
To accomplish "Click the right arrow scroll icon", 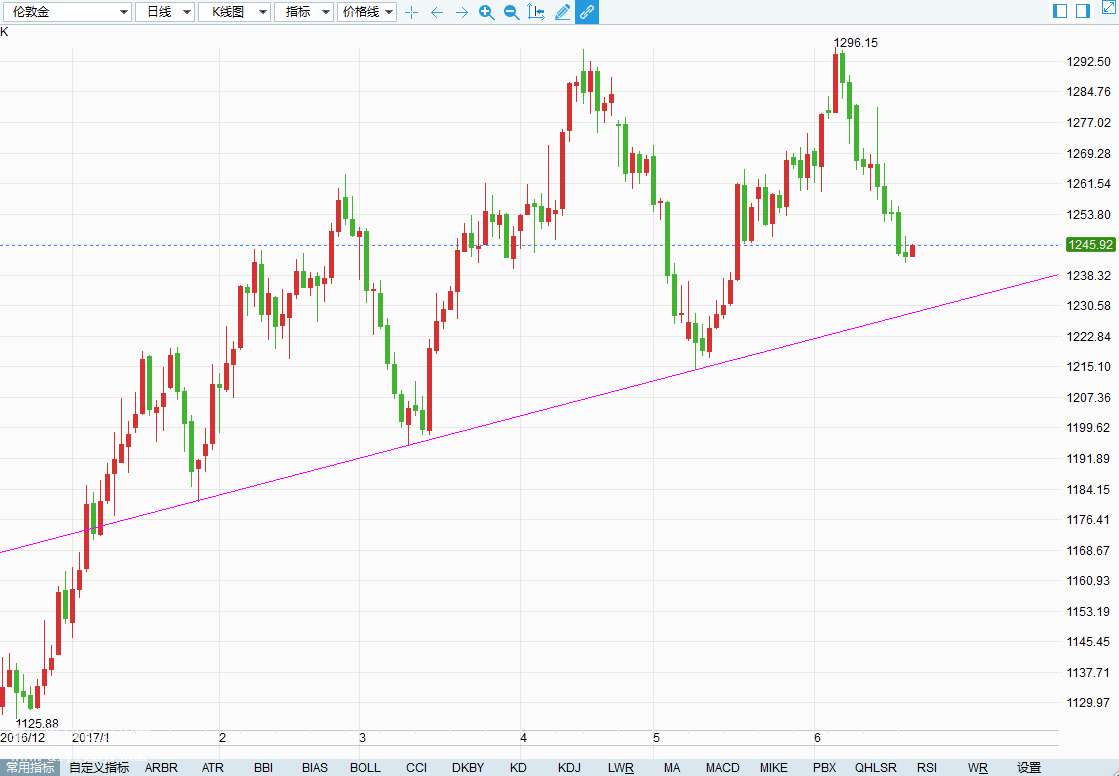I will (x=462, y=12).
